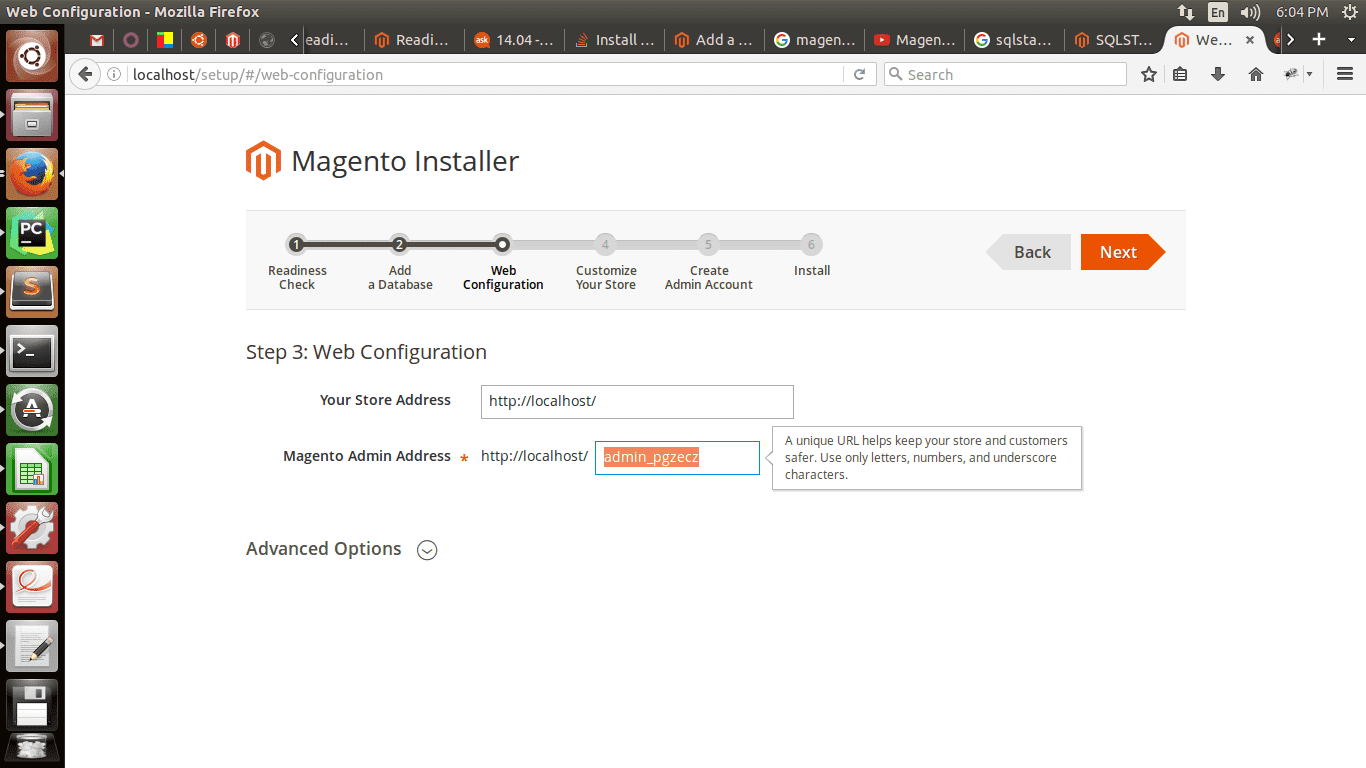Open LibreOffice Calc from launcher
The image size is (1366, 768).
(x=32, y=469)
